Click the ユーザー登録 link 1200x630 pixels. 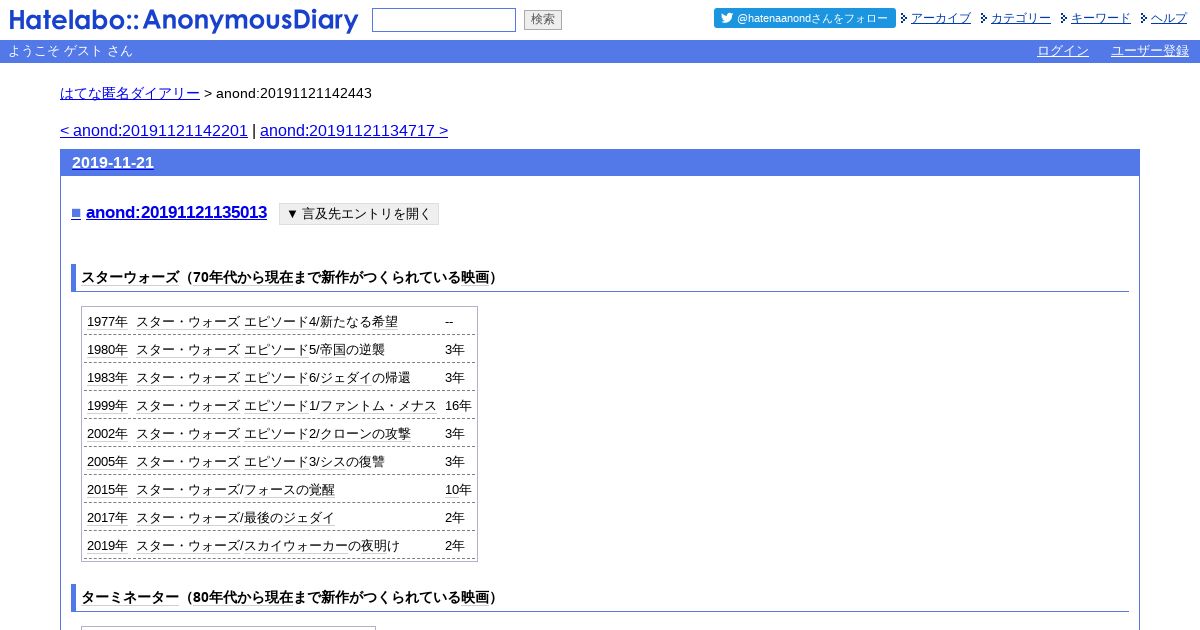click(x=1150, y=51)
